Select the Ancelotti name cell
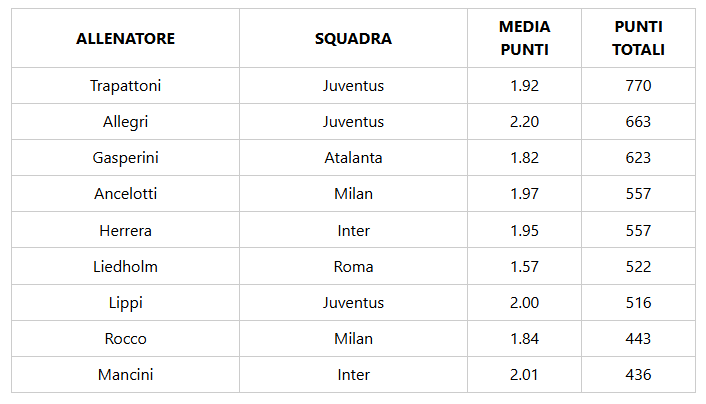Screen dimensions: 706x404 (125, 194)
